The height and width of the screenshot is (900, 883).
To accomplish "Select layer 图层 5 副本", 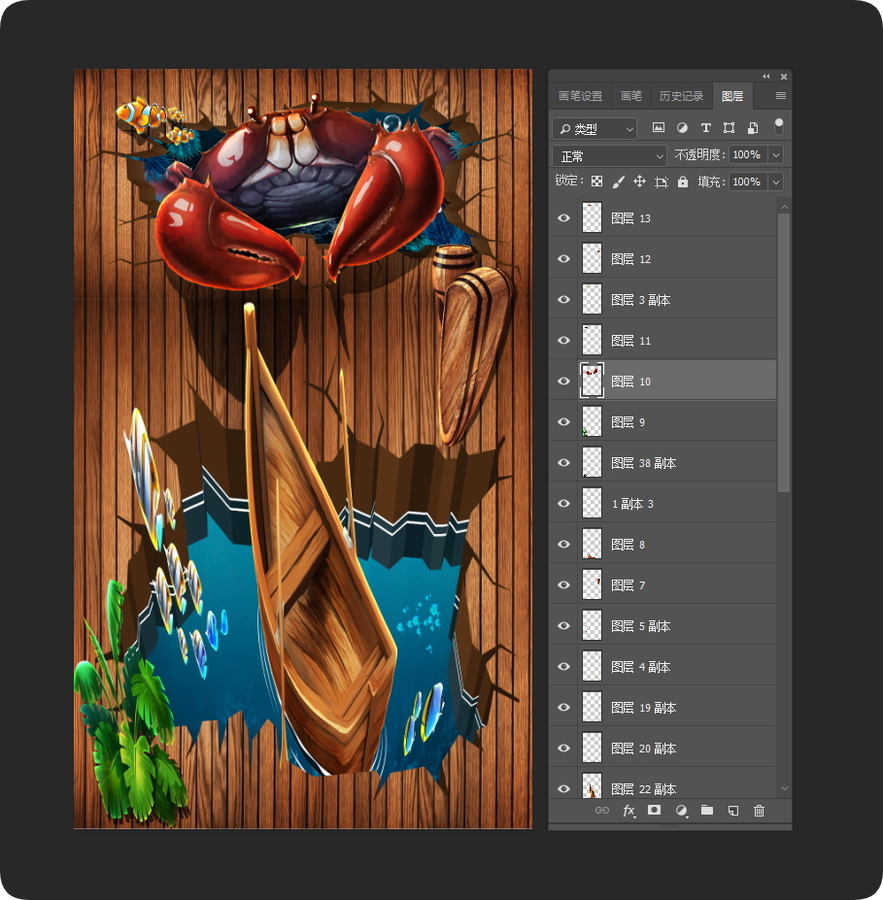I will 663,626.
